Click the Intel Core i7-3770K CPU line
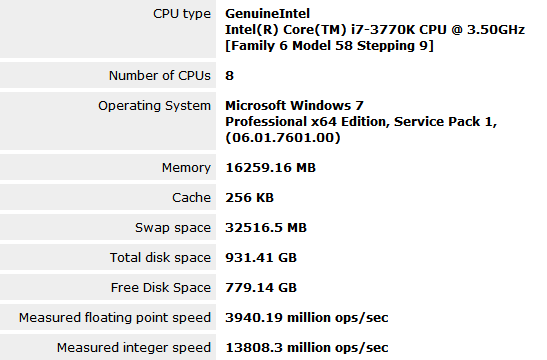The height and width of the screenshot is (360, 547). pyautogui.click(x=375, y=30)
